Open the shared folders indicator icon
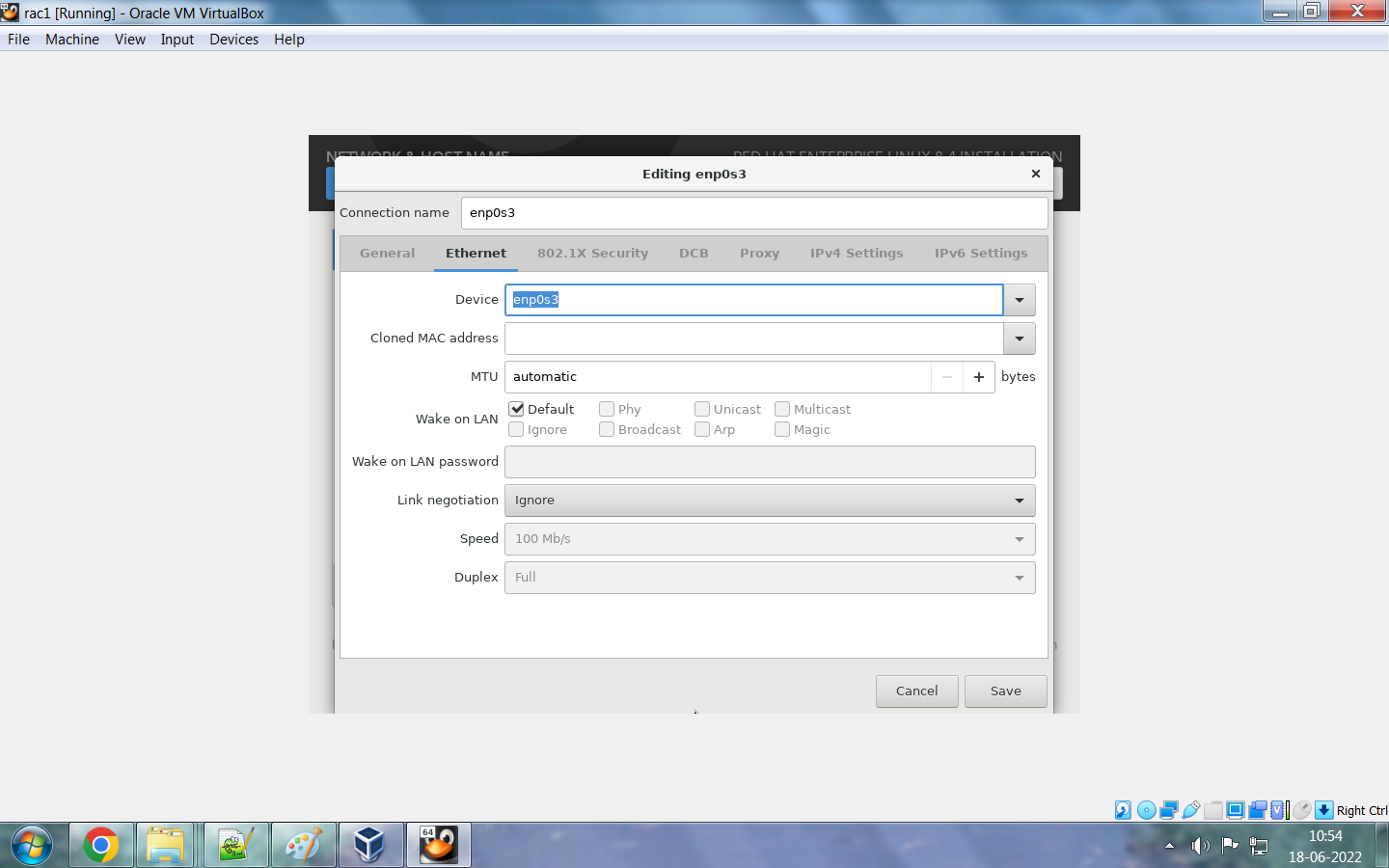 (x=1213, y=810)
